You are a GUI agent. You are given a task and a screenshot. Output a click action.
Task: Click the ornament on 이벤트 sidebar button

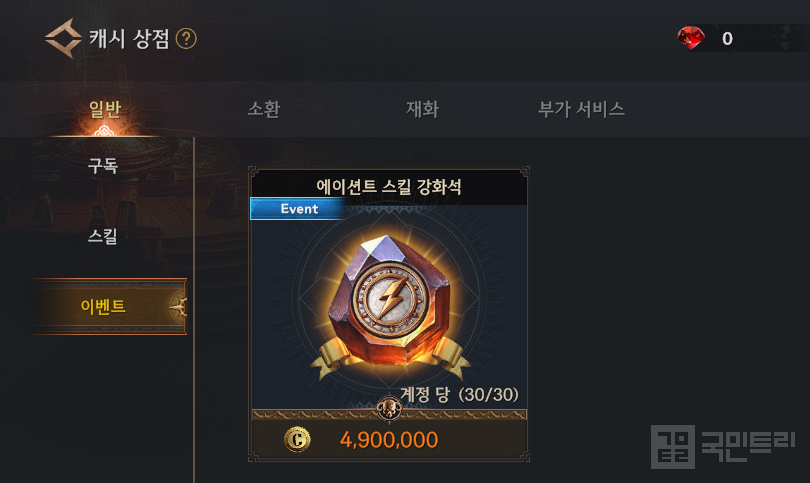tap(178, 307)
